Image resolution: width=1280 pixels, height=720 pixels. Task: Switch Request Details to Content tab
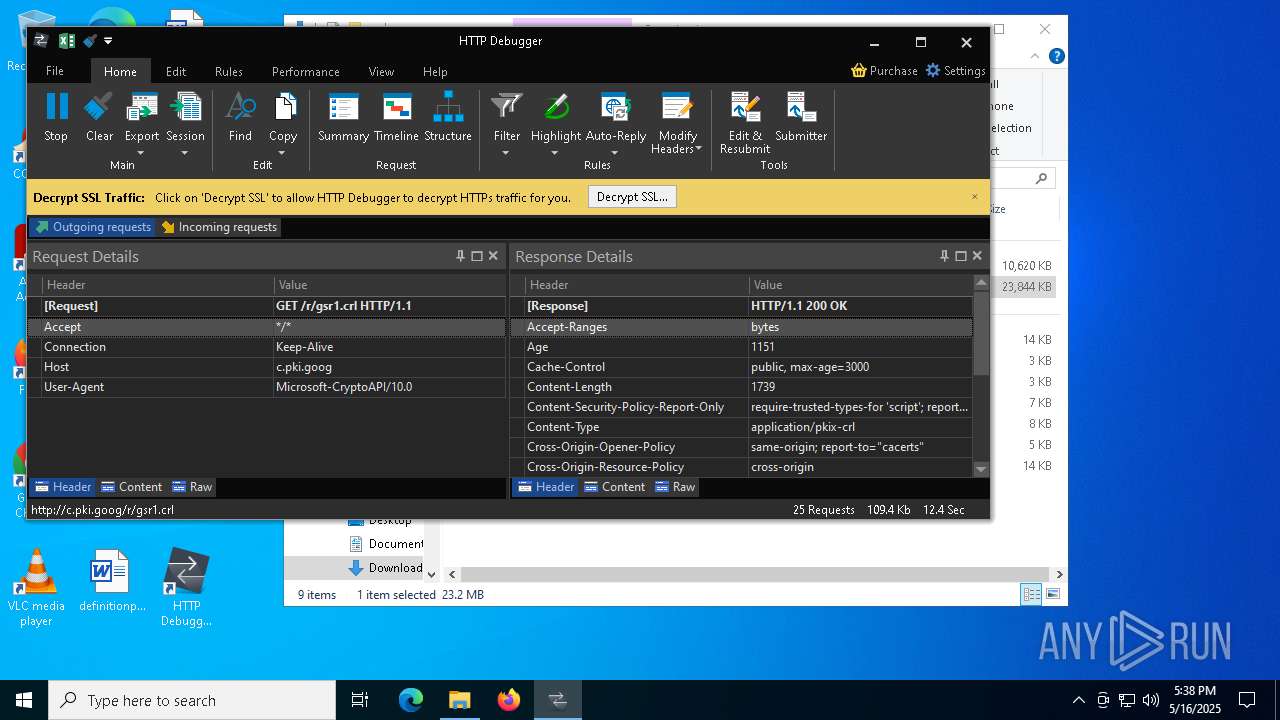(131, 487)
